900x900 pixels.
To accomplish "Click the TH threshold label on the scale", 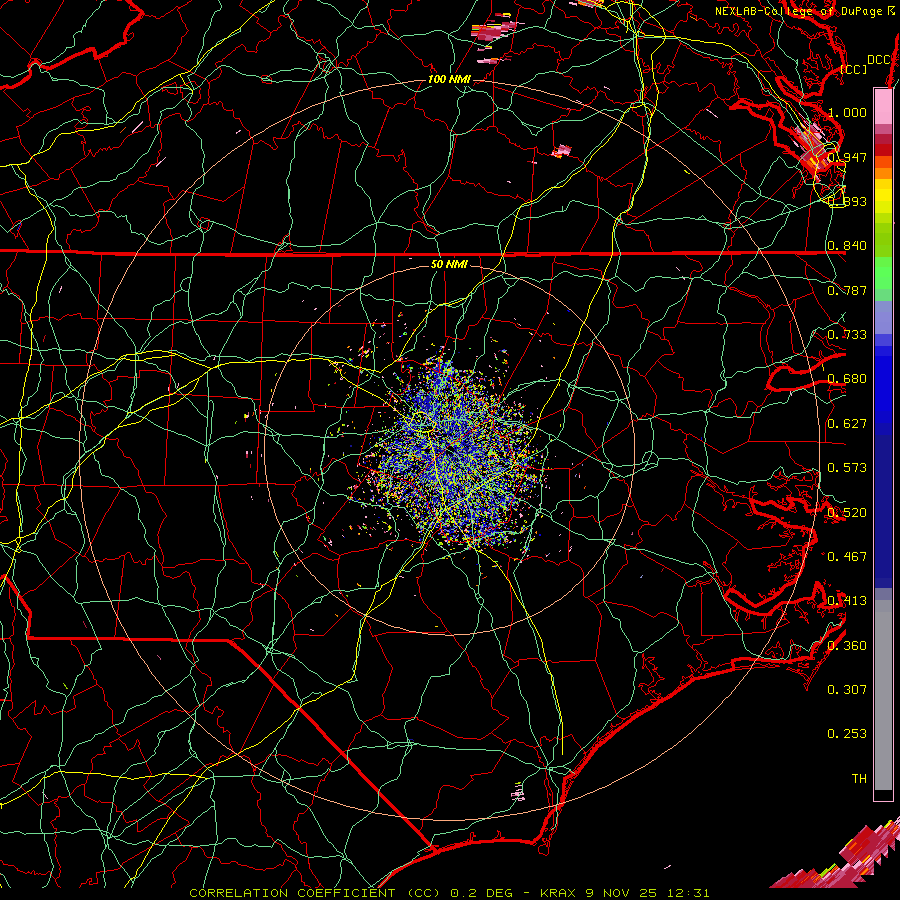I will (x=859, y=779).
